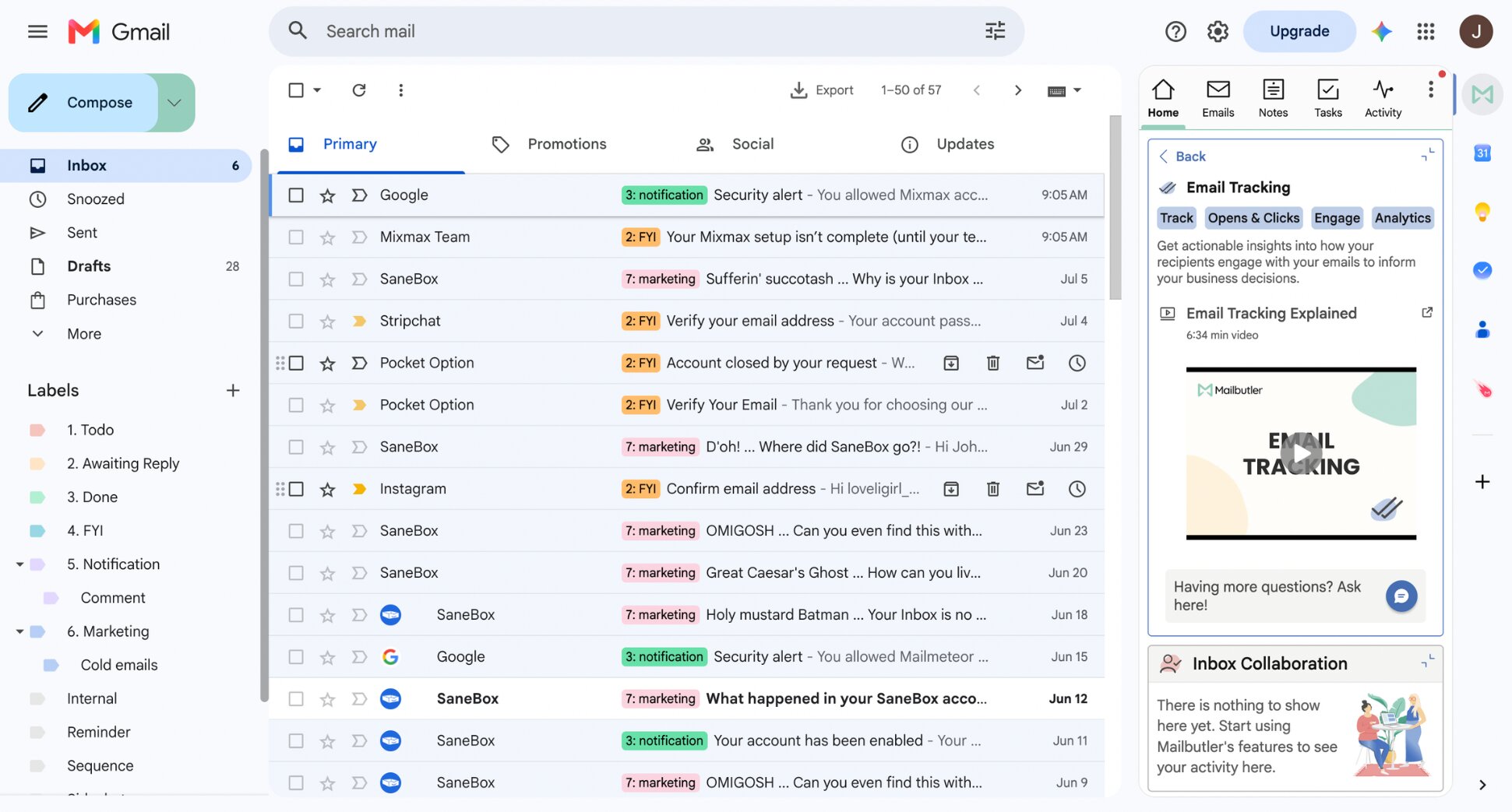Open input tools dropdown arrow
This screenshot has width=1512, height=812.
click(1077, 90)
